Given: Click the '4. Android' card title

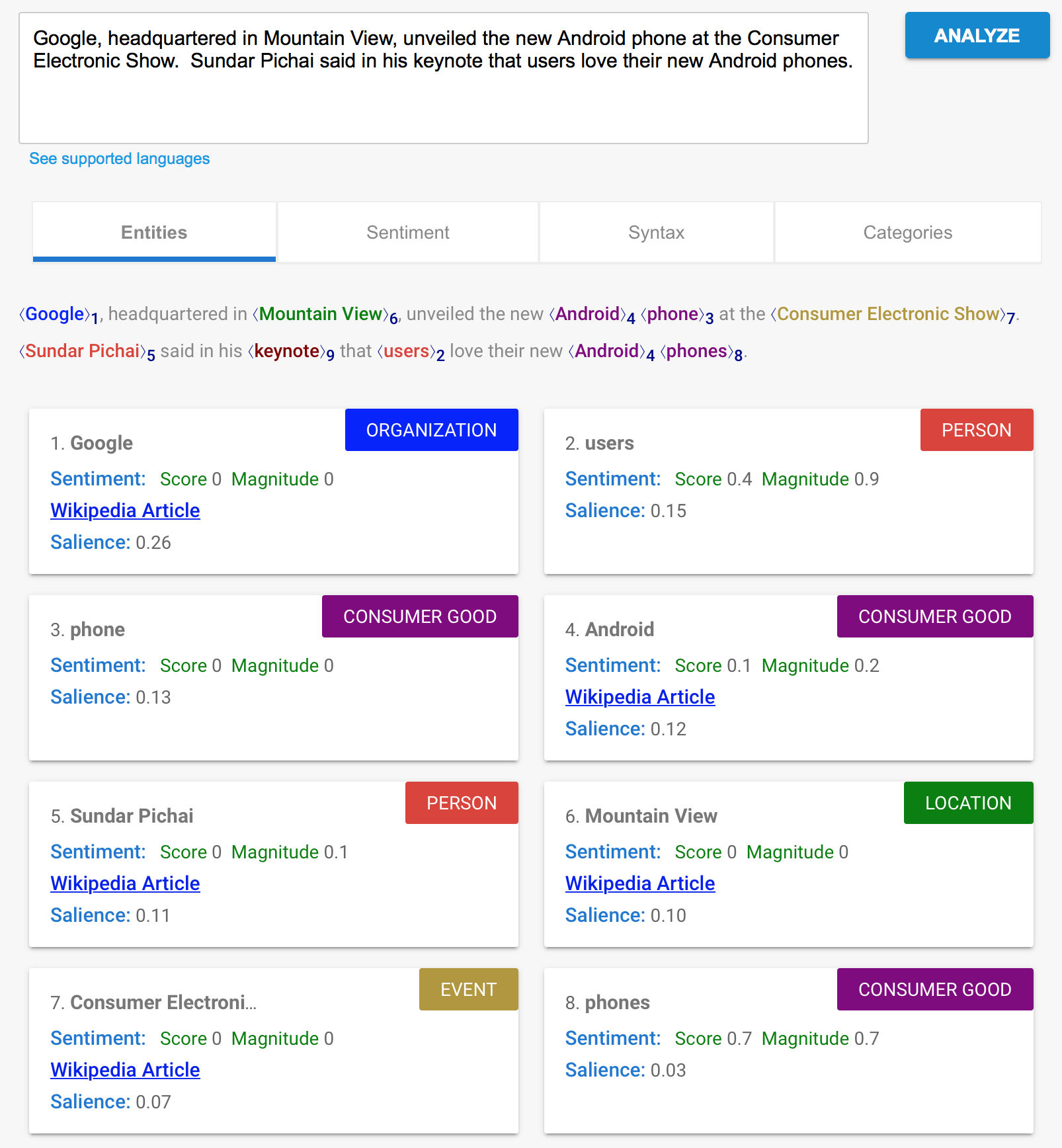Looking at the screenshot, I should coord(610,630).
